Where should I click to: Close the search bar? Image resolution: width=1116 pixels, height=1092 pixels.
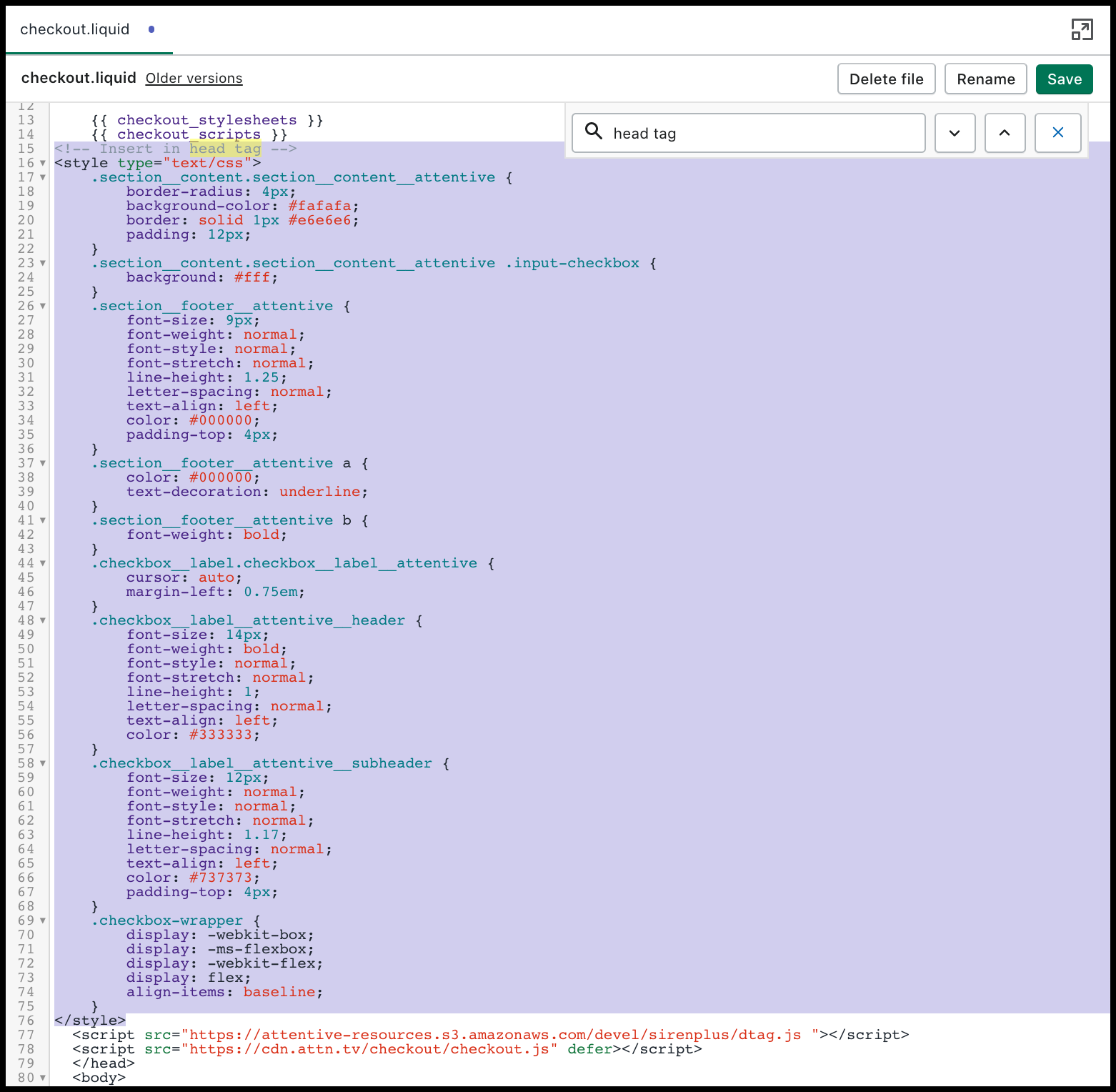click(x=1057, y=133)
